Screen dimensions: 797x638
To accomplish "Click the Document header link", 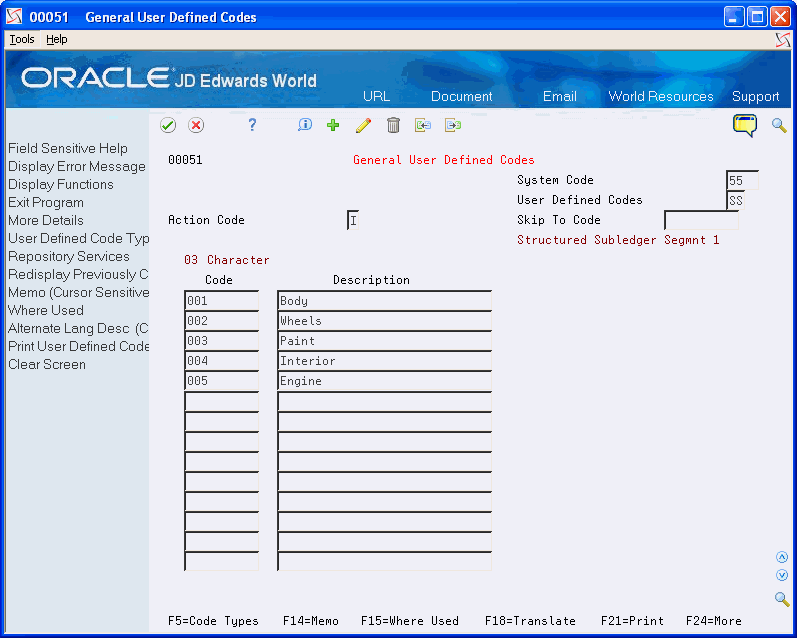I will (462, 96).
